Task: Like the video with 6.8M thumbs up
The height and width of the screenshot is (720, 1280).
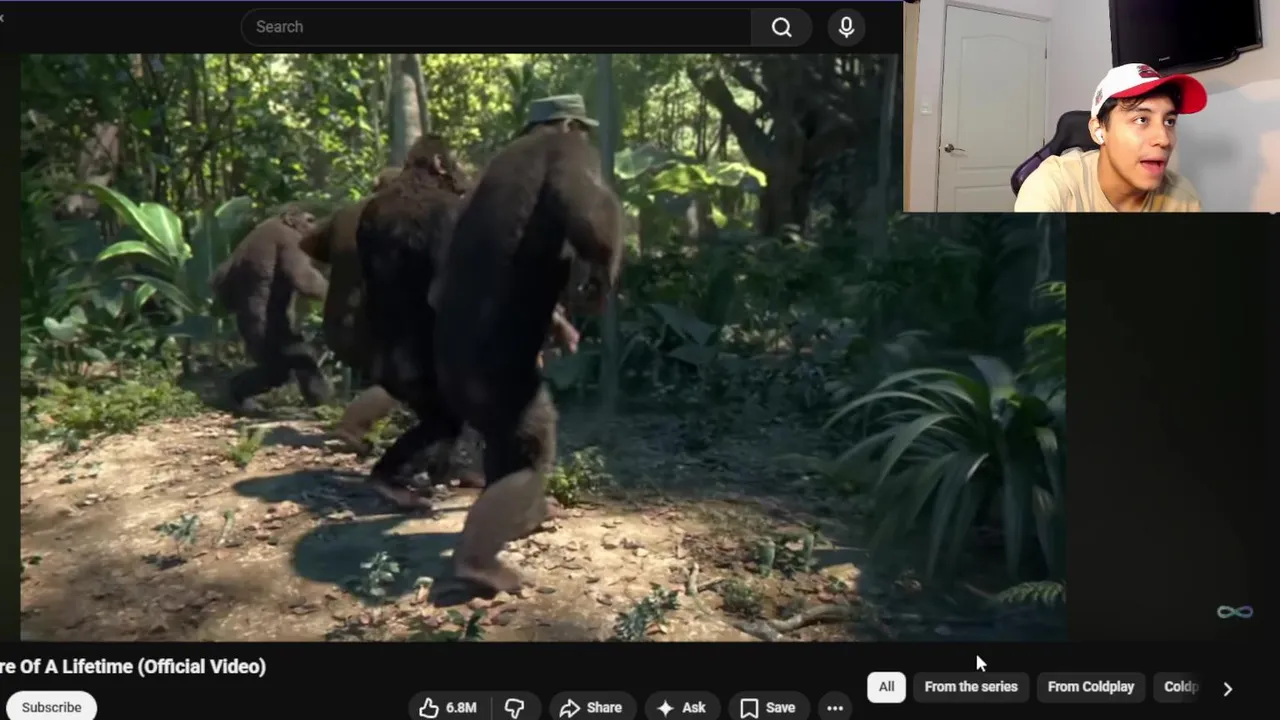Action: (x=450, y=707)
